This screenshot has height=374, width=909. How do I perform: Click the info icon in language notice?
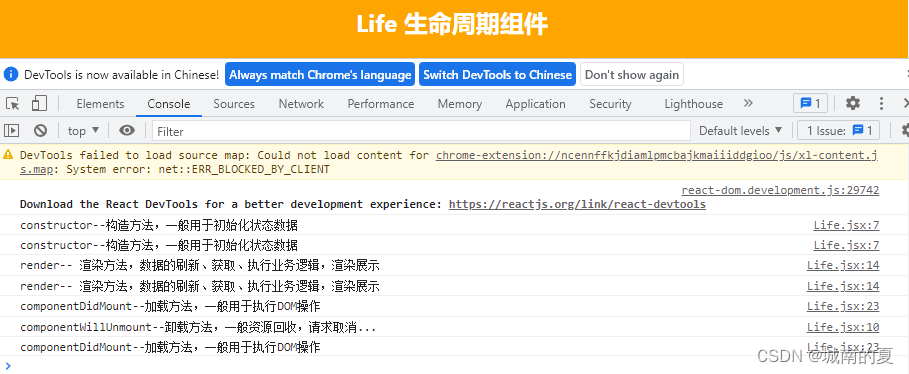[11, 74]
